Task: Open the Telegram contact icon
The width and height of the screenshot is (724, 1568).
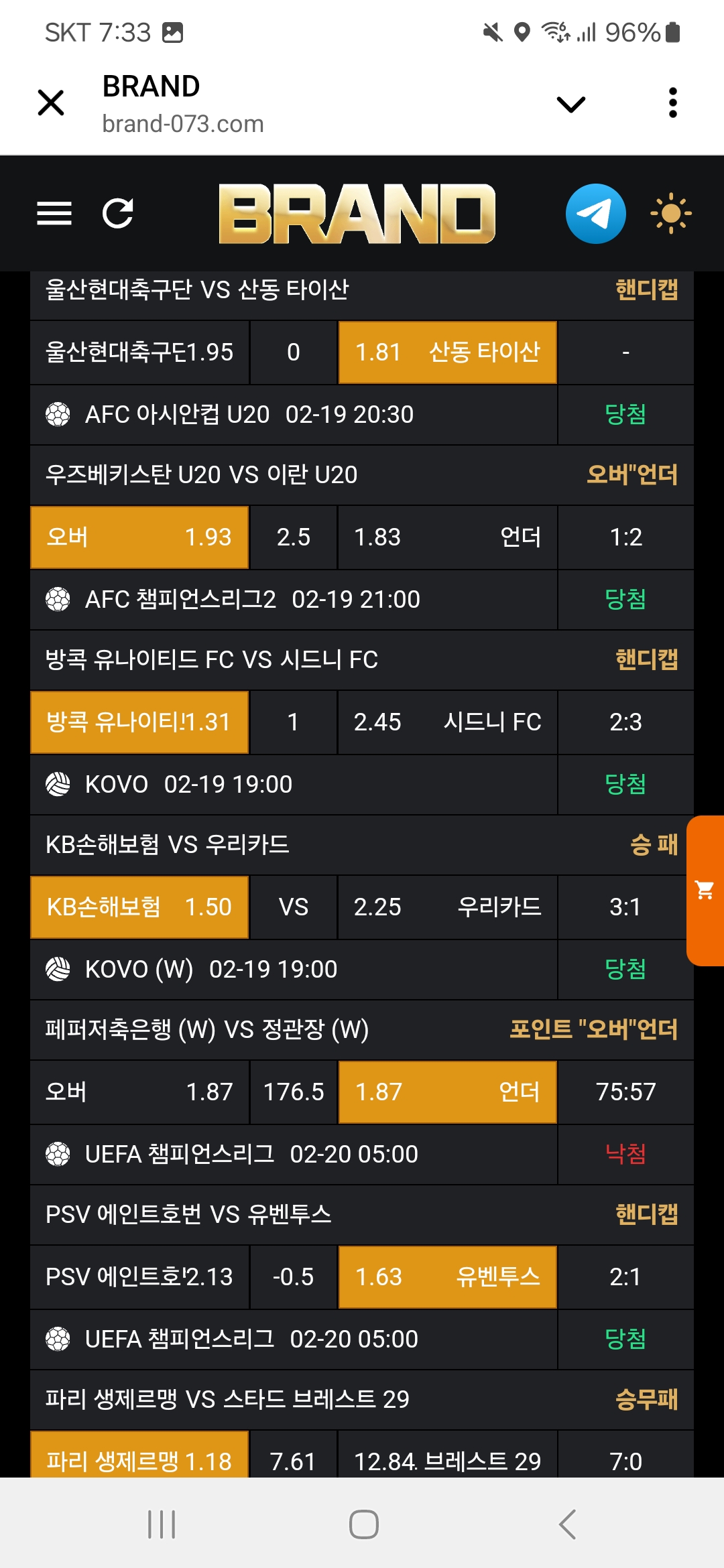Action: (x=595, y=214)
